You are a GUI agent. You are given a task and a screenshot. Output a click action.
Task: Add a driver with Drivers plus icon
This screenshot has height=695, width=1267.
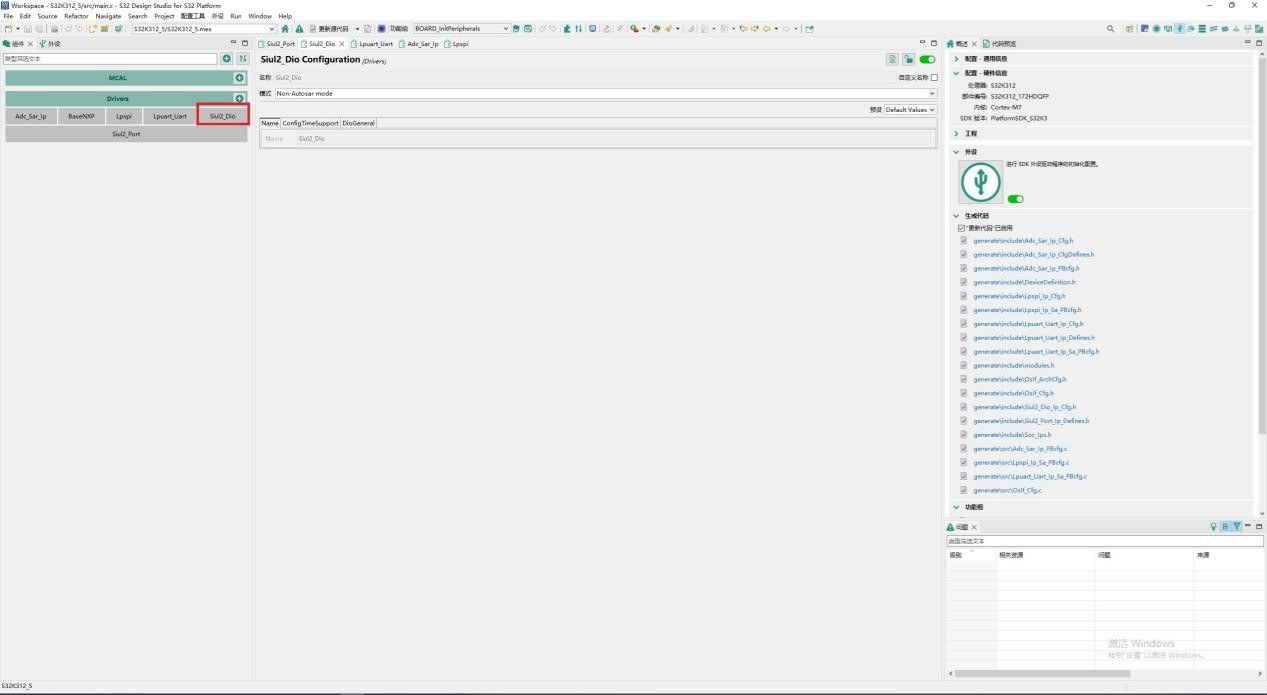pos(240,99)
